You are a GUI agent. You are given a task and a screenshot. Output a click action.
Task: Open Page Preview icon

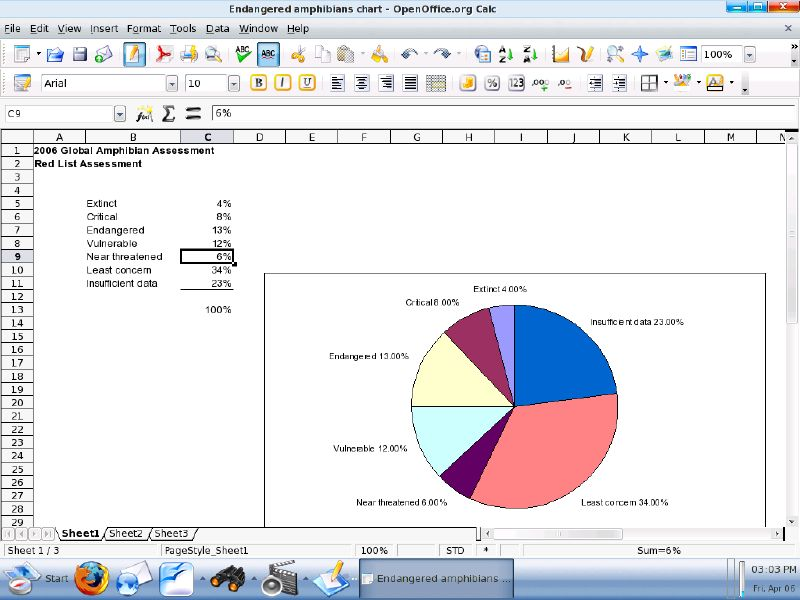click(x=213, y=54)
